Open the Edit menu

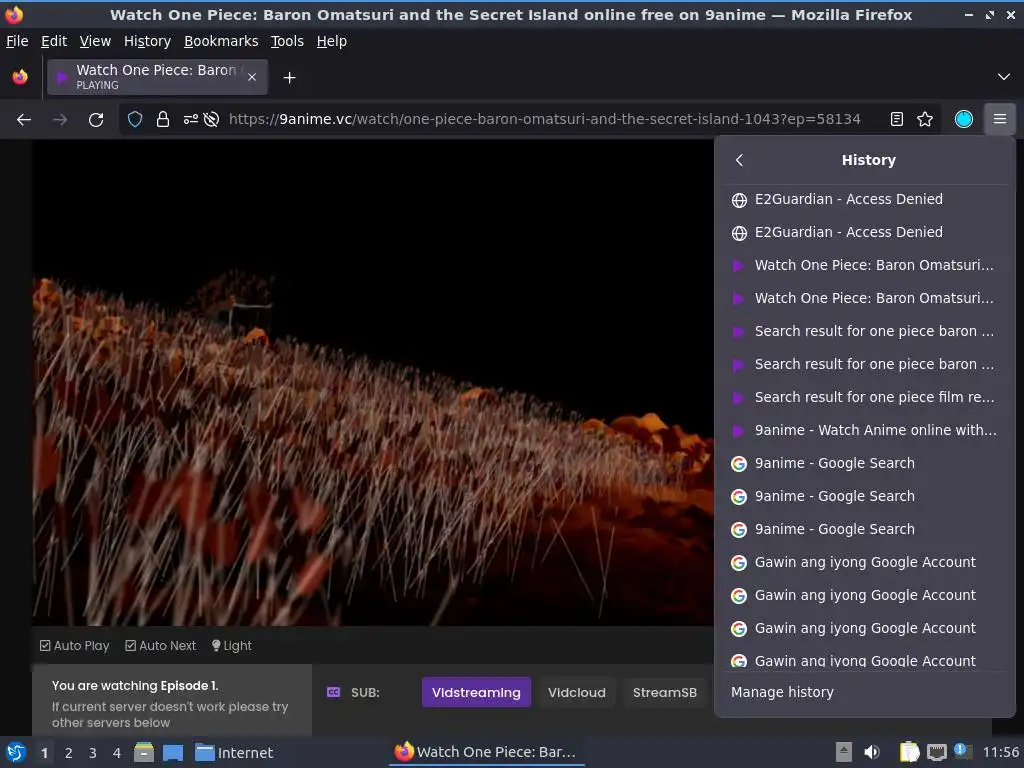54,41
